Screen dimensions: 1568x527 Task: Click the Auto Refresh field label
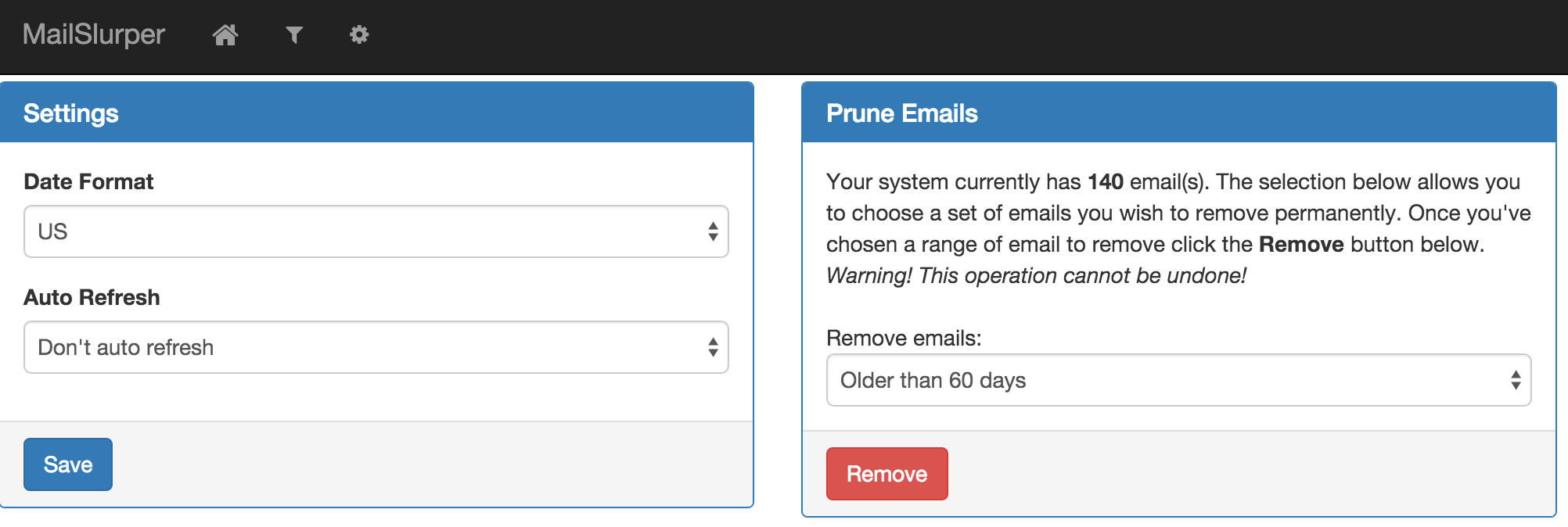pos(92,297)
